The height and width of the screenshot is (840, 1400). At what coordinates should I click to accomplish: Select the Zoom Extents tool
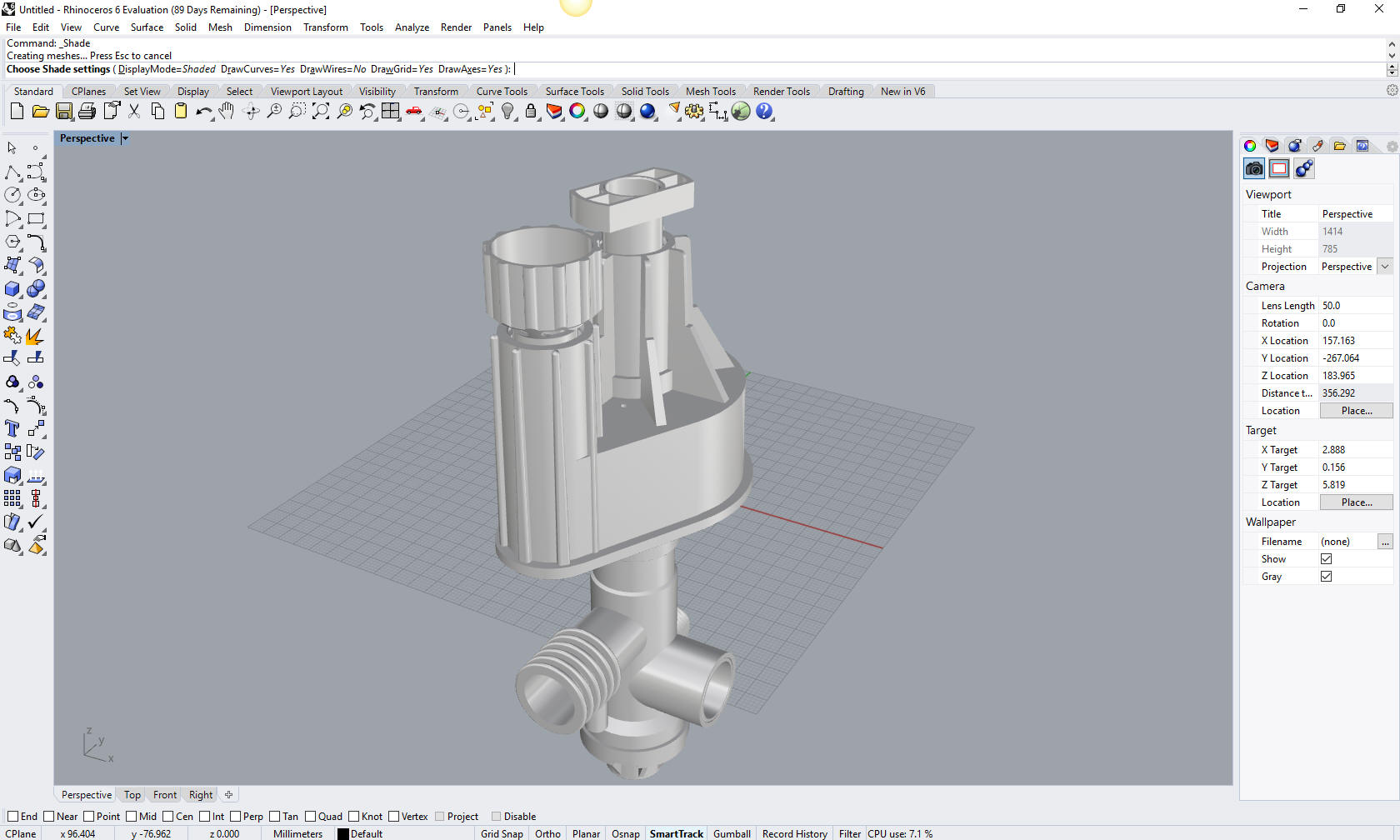pyautogui.click(x=321, y=111)
